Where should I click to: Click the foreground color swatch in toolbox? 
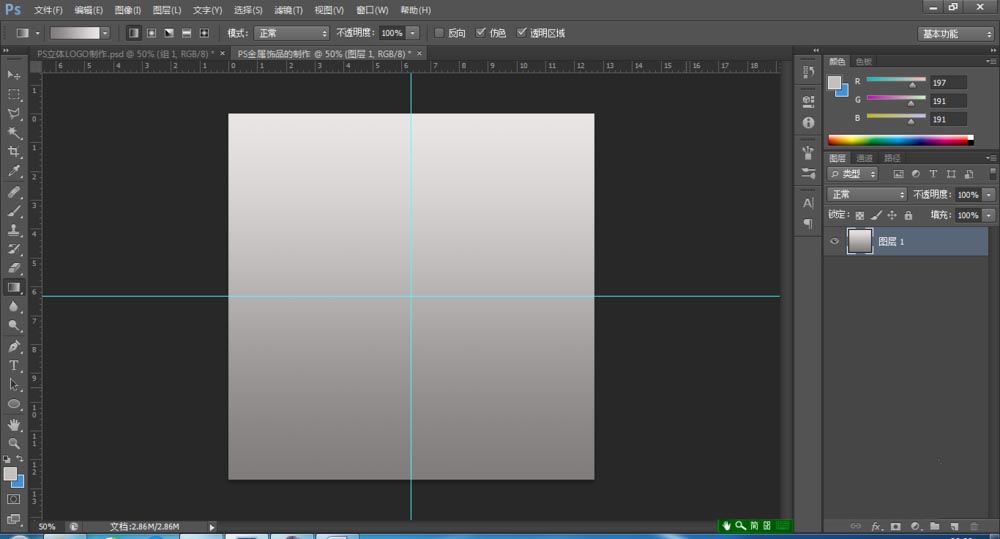coord(10,474)
